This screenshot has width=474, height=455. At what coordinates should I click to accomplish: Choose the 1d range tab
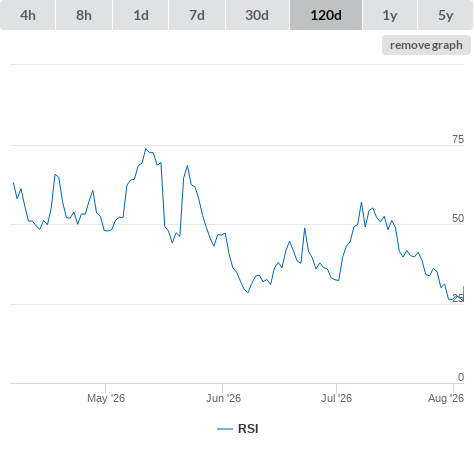click(x=141, y=15)
